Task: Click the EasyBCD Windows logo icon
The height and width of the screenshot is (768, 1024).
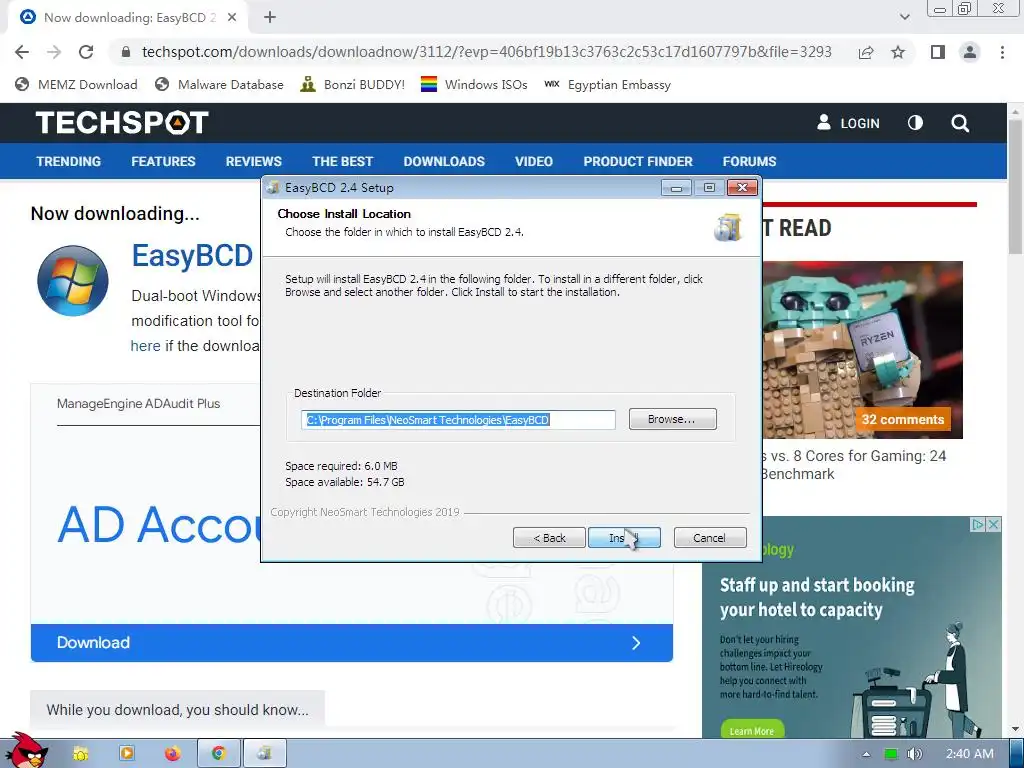Action: click(x=72, y=281)
